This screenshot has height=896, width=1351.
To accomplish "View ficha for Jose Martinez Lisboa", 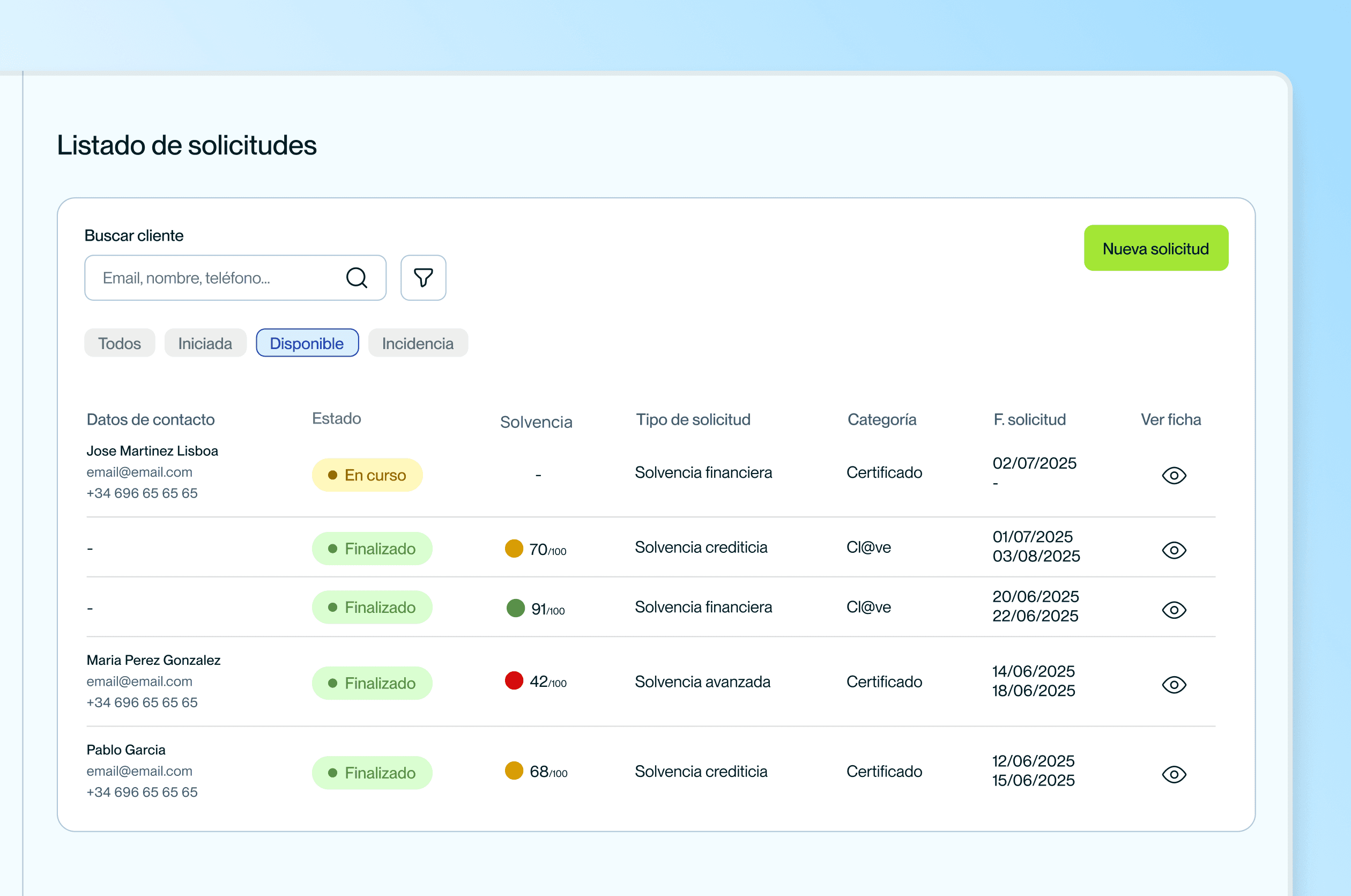I will click(x=1174, y=476).
